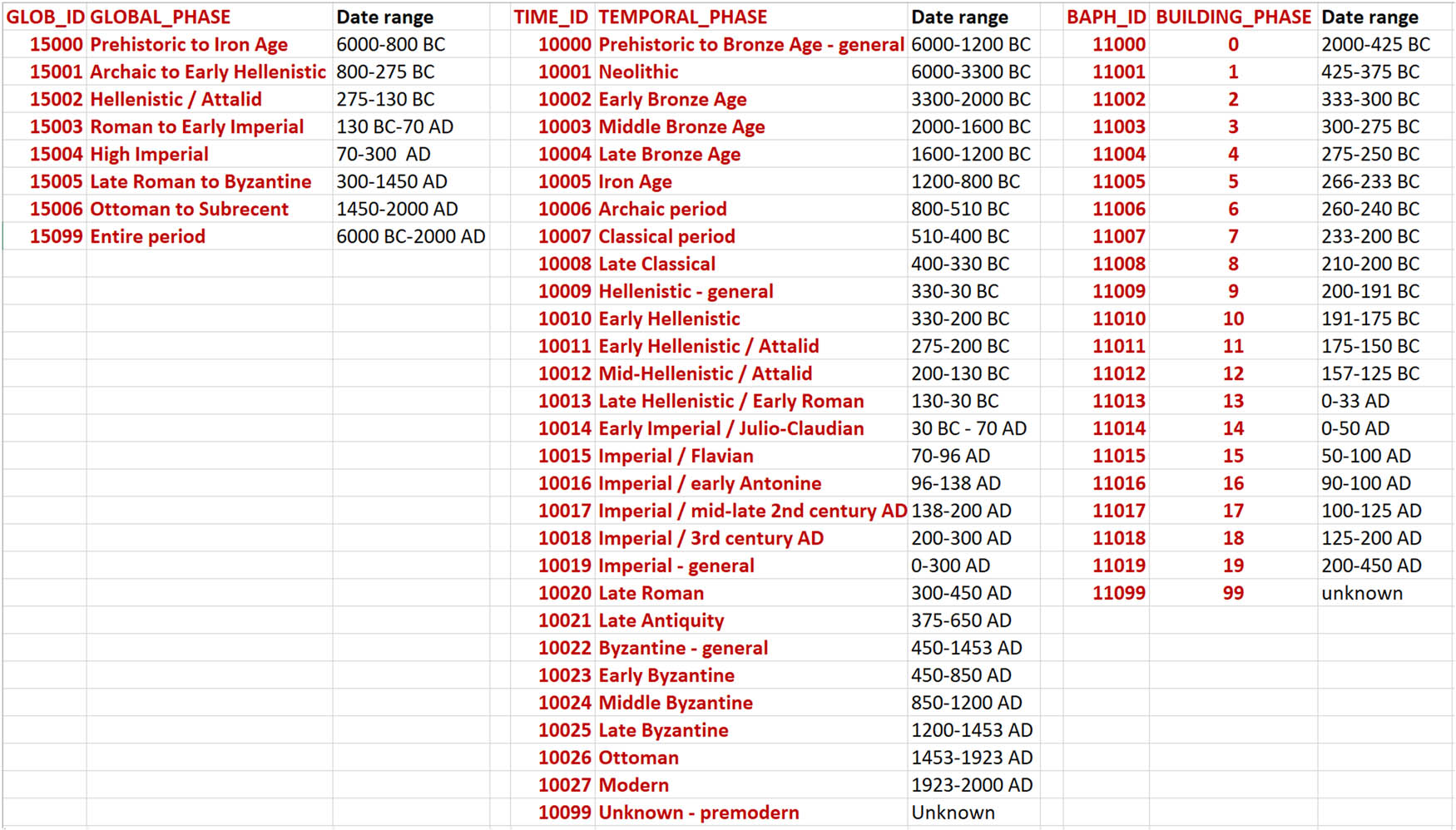Click the 'Prehistoric to Iron Age' cell
This screenshot has height=830, width=1456.
tap(188, 44)
